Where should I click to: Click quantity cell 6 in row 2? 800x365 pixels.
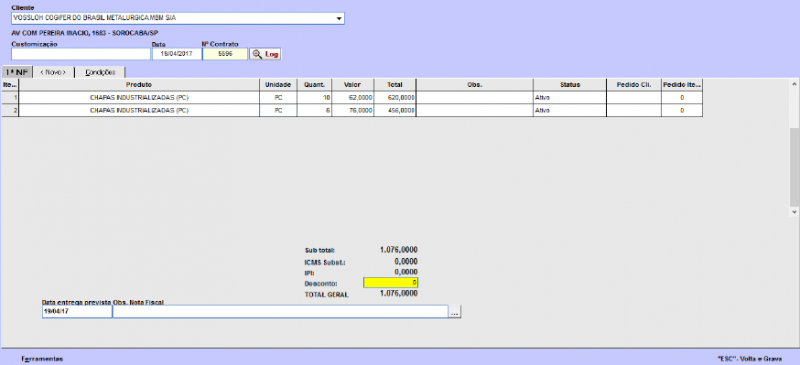click(x=314, y=110)
